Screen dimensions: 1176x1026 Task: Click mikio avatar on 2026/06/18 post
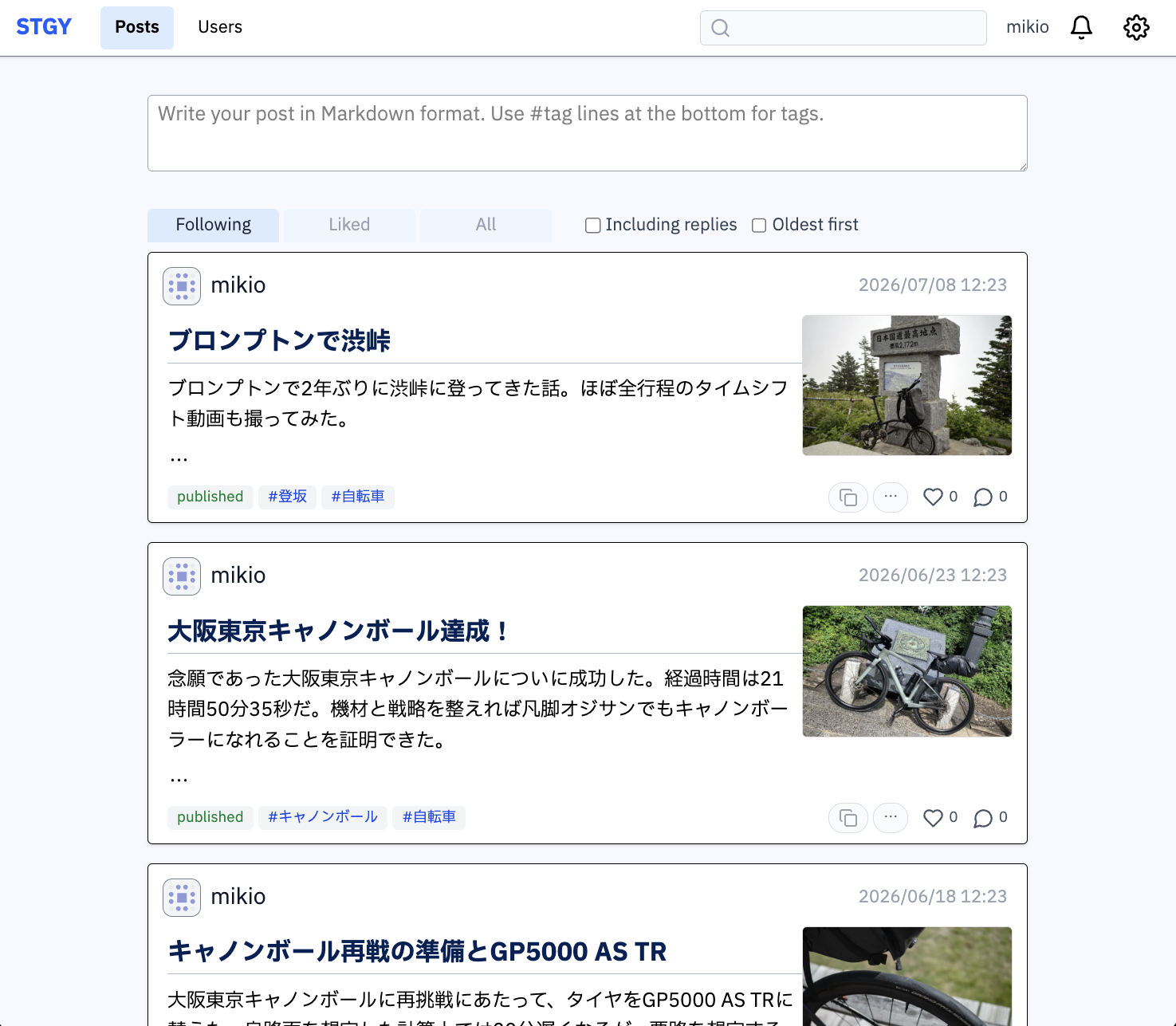(x=182, y=897)
